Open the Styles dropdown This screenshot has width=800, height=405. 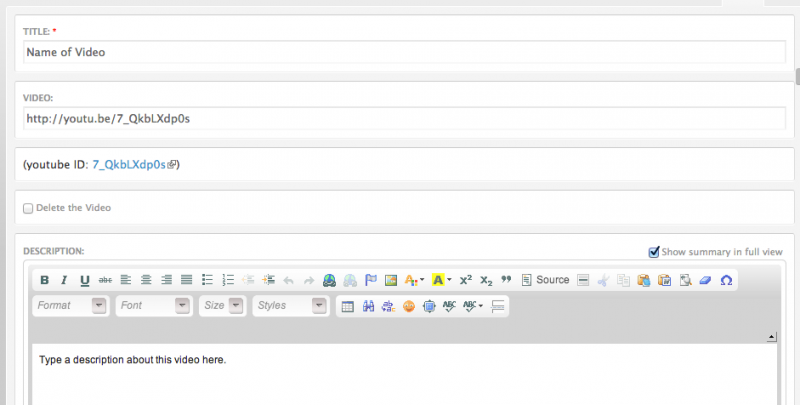tap(290, 306)
